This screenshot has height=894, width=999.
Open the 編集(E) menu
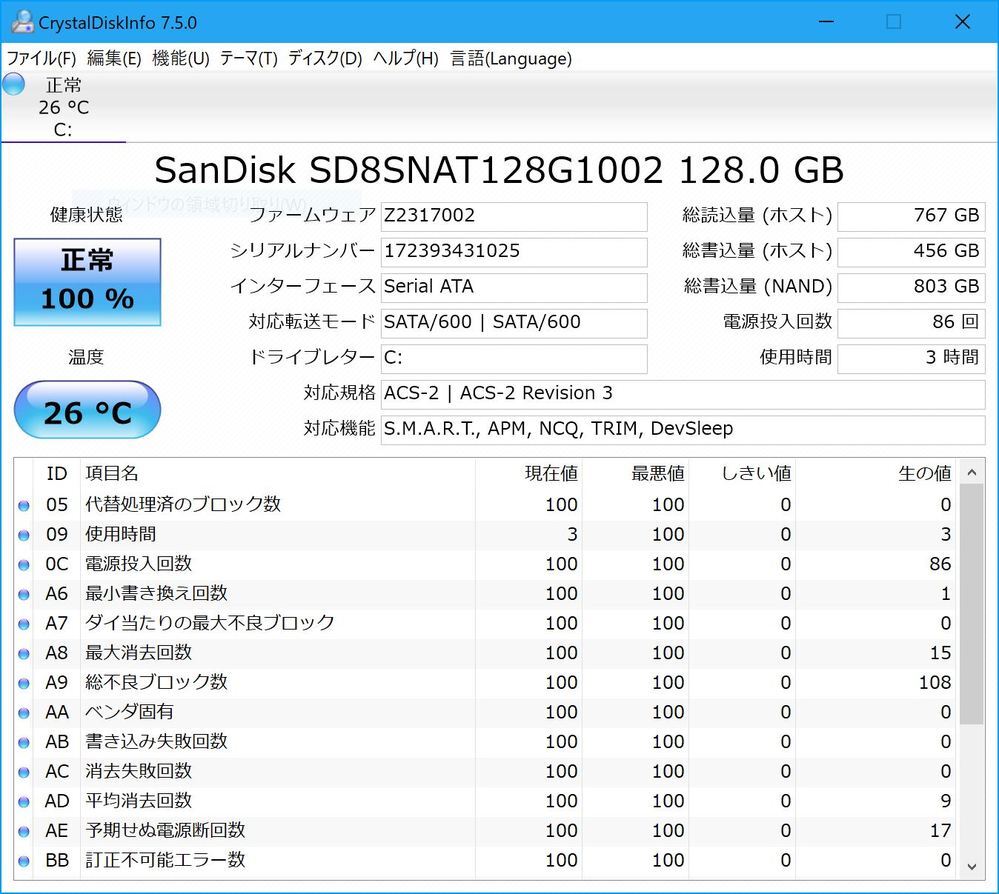click(114, 59)
